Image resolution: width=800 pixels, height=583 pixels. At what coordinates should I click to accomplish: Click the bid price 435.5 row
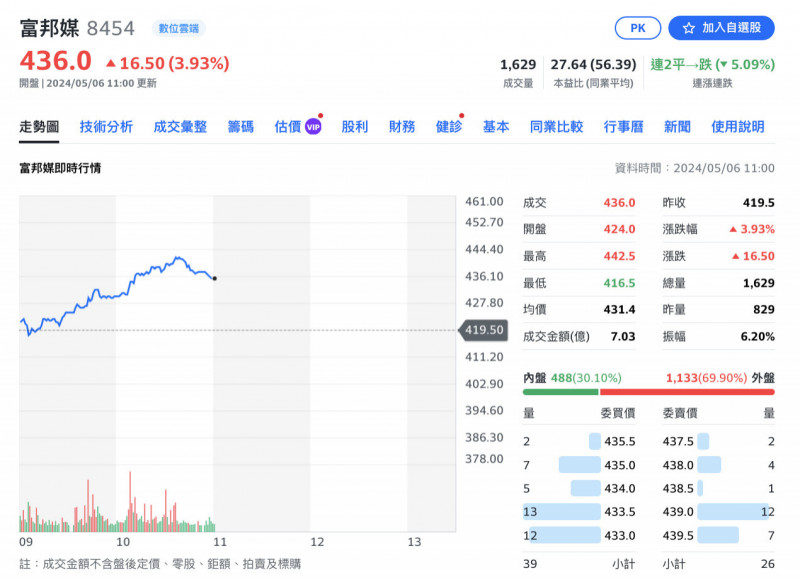[x=579, y=441]
